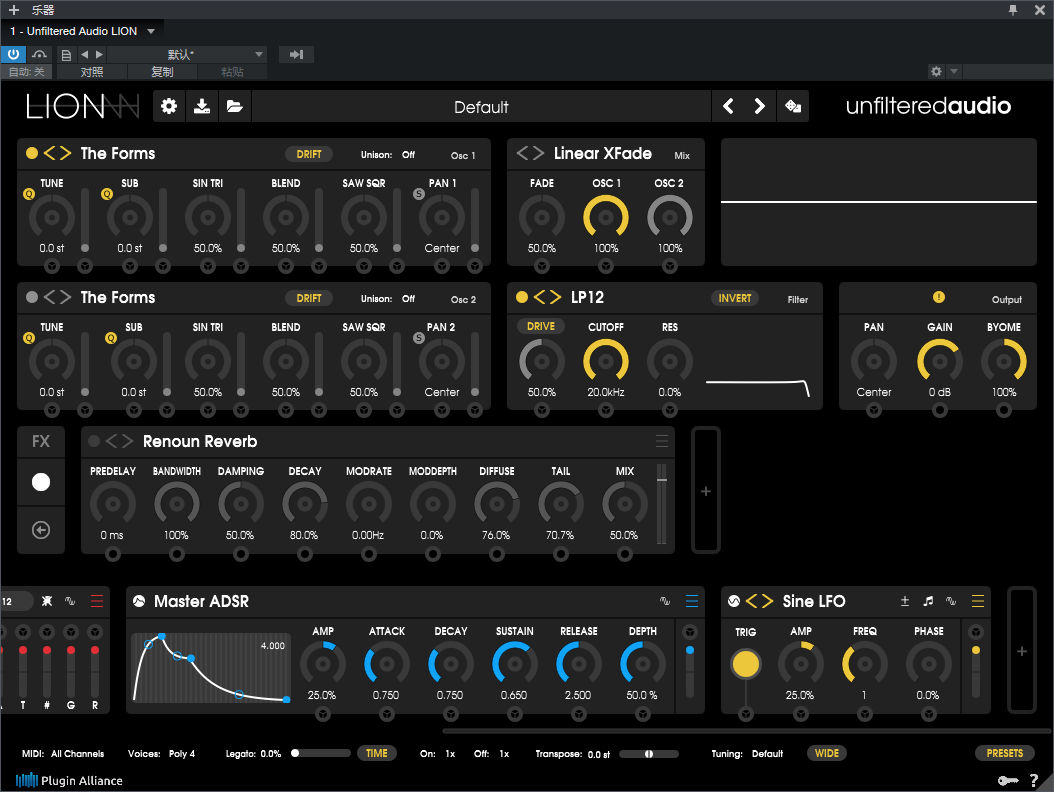This screenshot has height=792, width=1054.
Task: Open Renoun Reverb hamburger menu
Action: pos(662,441)
